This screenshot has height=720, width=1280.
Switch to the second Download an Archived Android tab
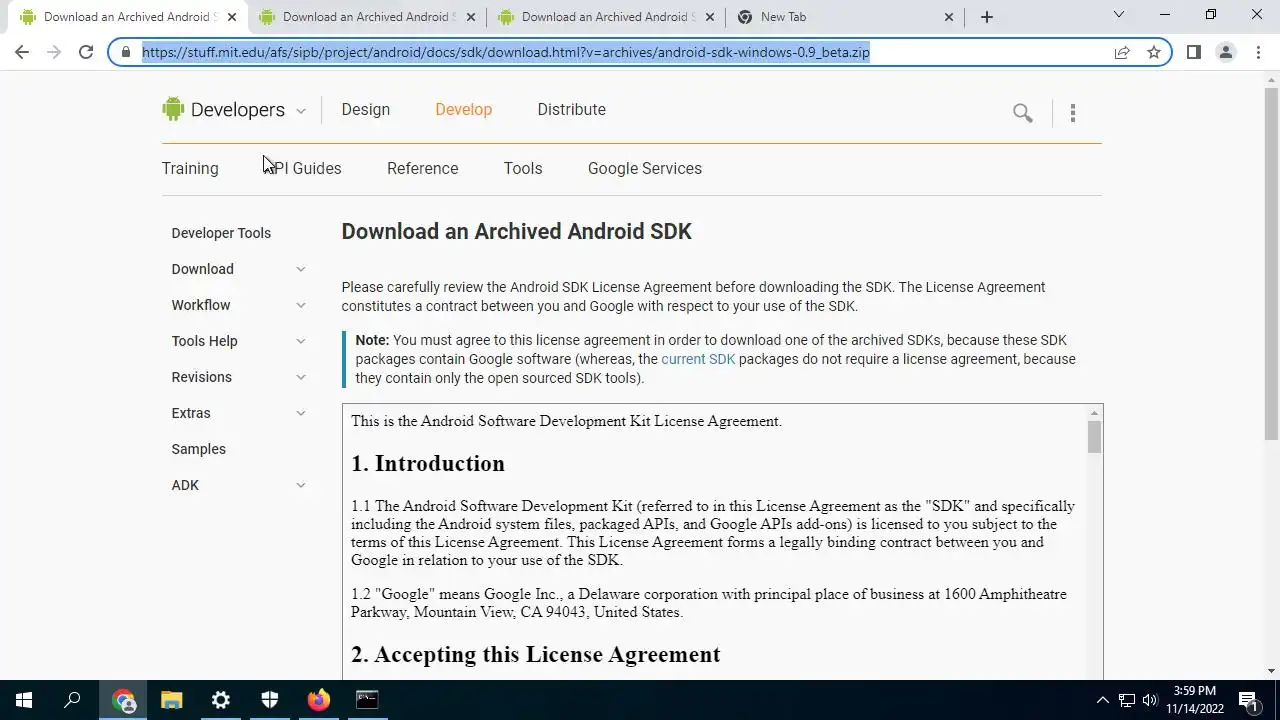tap(366, 17)
